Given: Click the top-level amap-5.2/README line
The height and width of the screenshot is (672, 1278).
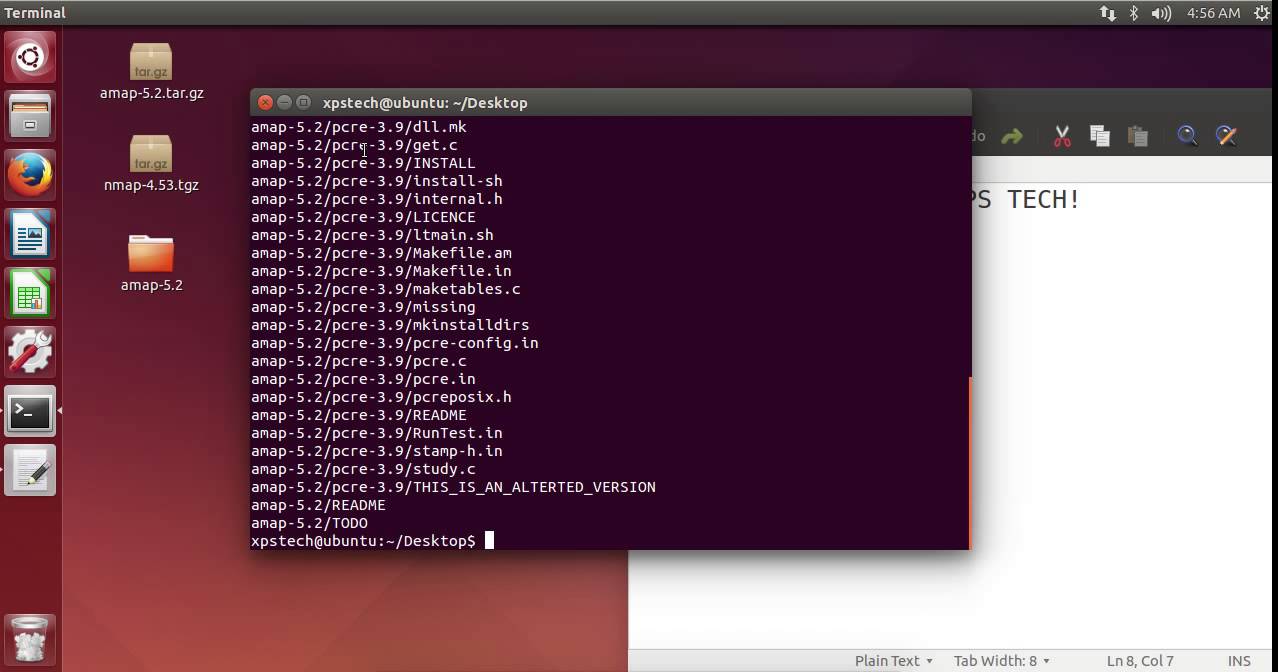Looking at the screenshot, I should point(318,505).
